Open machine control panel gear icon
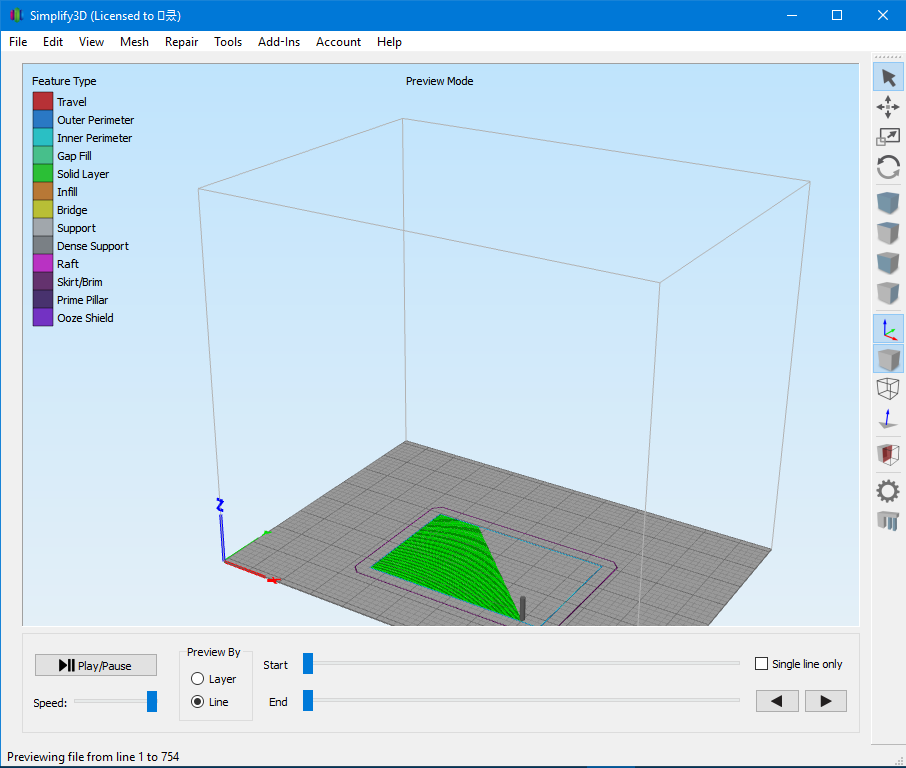The width and height of the screenshot is (906, 768). click(x=888, y=491)
